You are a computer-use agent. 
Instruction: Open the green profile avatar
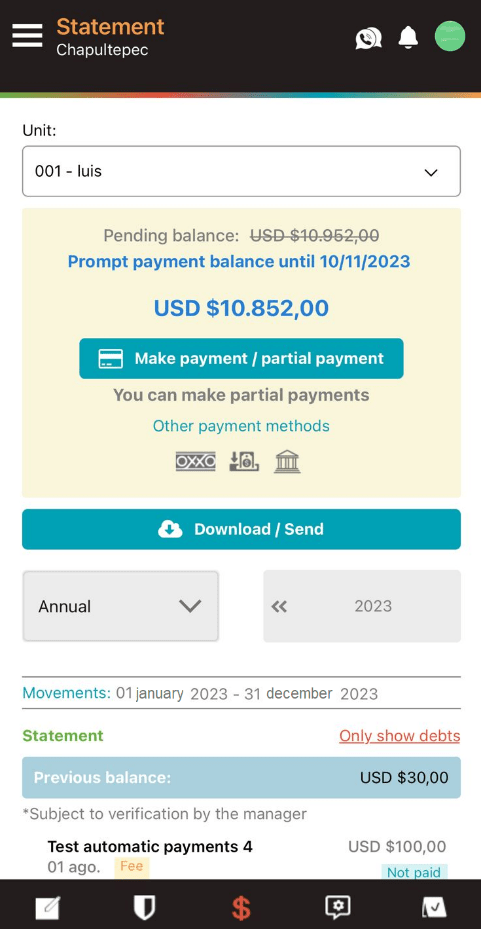(x=450, y=36)
